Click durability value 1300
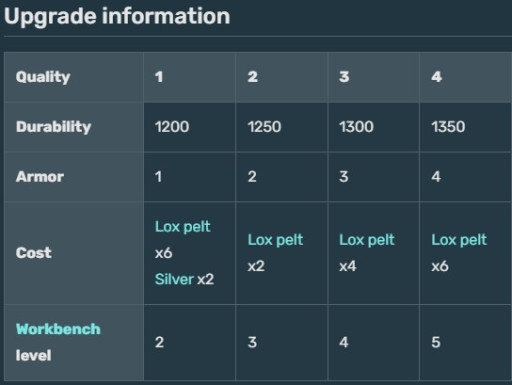This screenshot has width=512, height=385. click(356, 127)
